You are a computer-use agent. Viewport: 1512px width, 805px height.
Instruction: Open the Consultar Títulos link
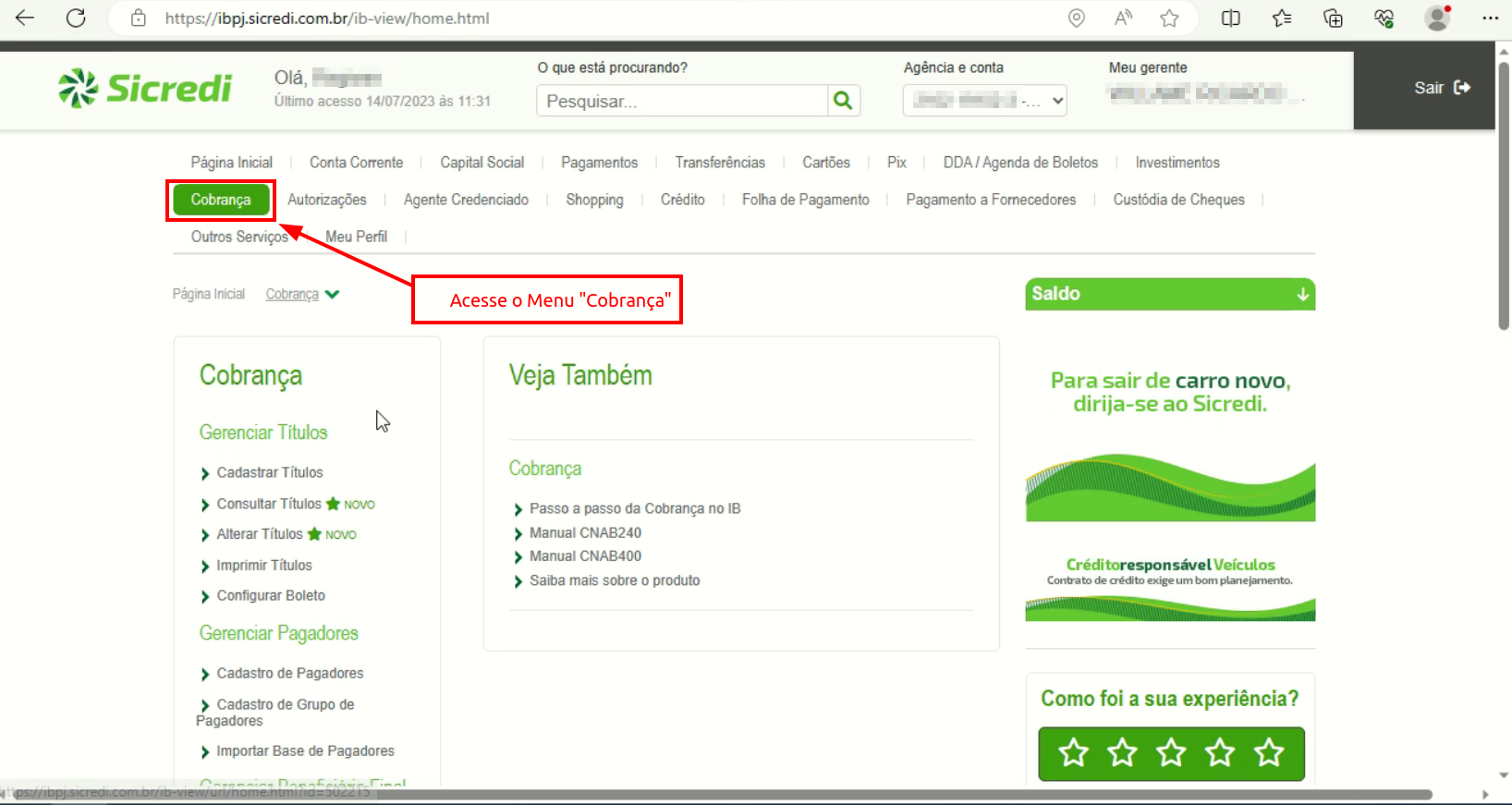click(269, 504)
